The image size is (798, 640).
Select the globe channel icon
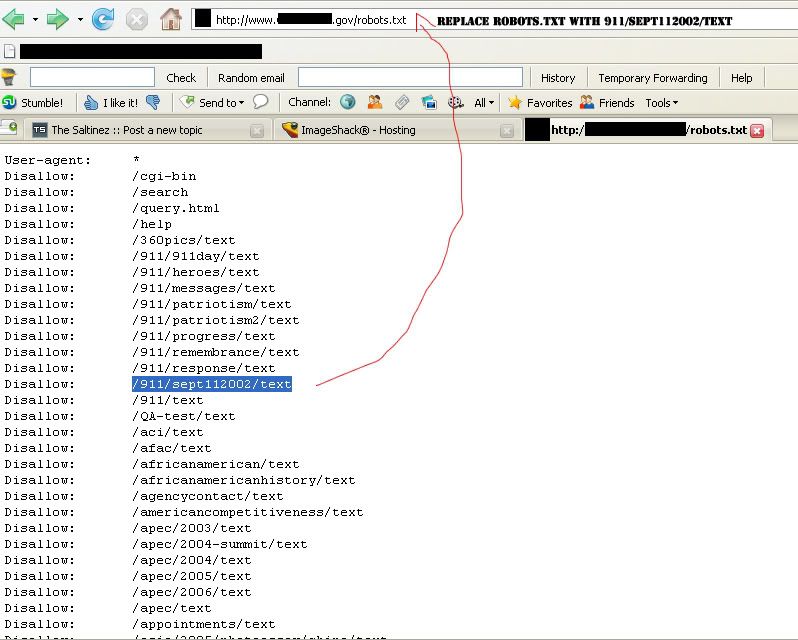(x=348, y=102)
